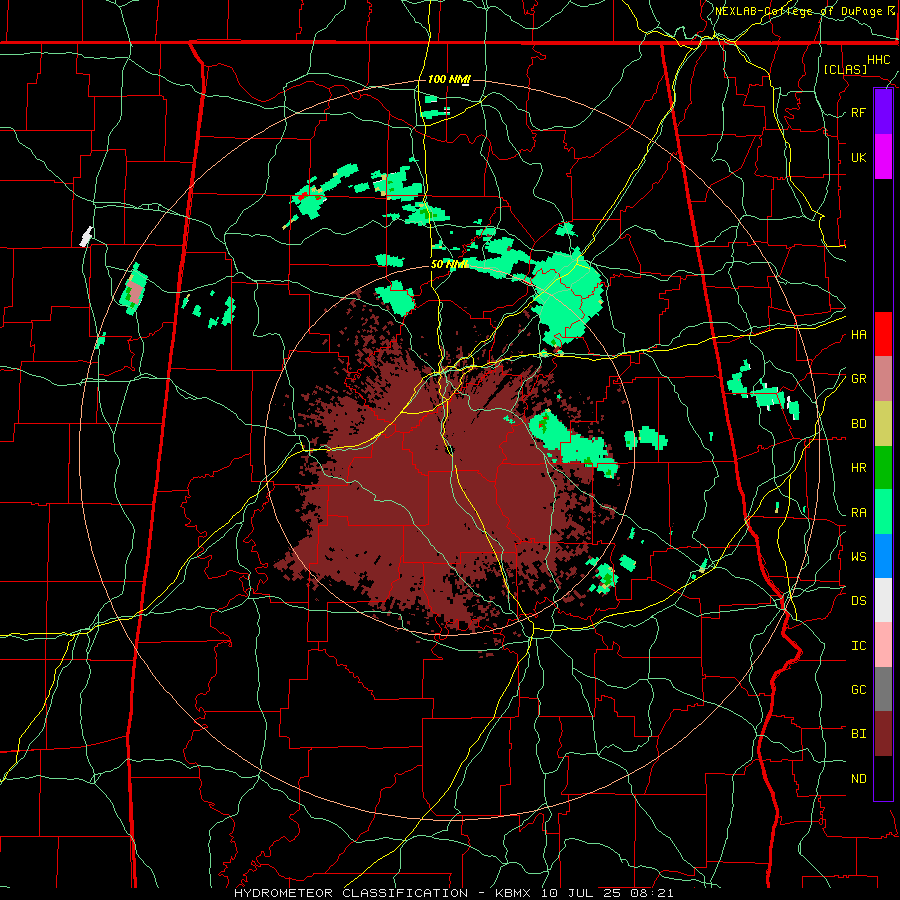Click the HA red legend swatch
This screenshot has height=900, width=900.
pyautogui.click(x=883, y=334)
